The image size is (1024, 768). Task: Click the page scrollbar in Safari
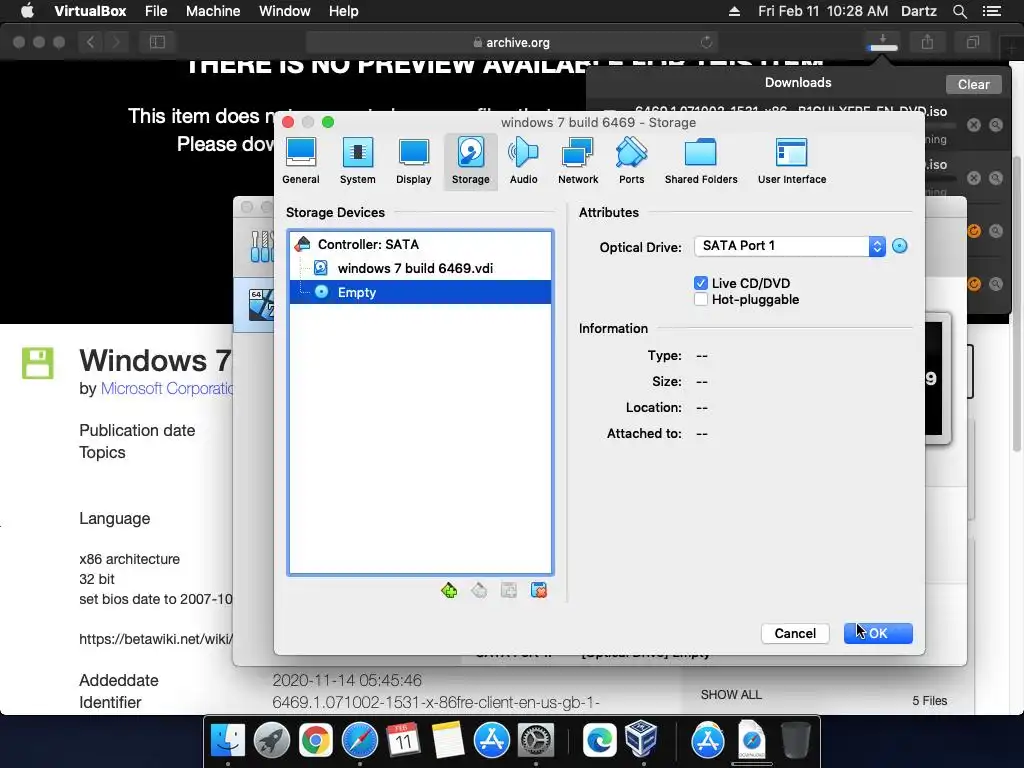tap(1017, 304)
